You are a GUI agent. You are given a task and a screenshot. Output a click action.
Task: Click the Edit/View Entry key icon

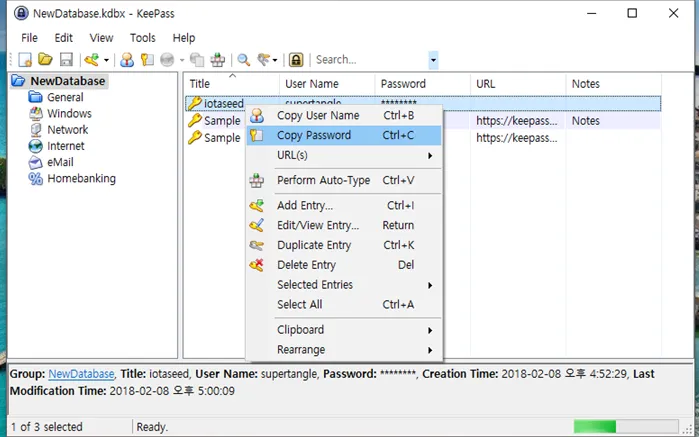point(256,225)
